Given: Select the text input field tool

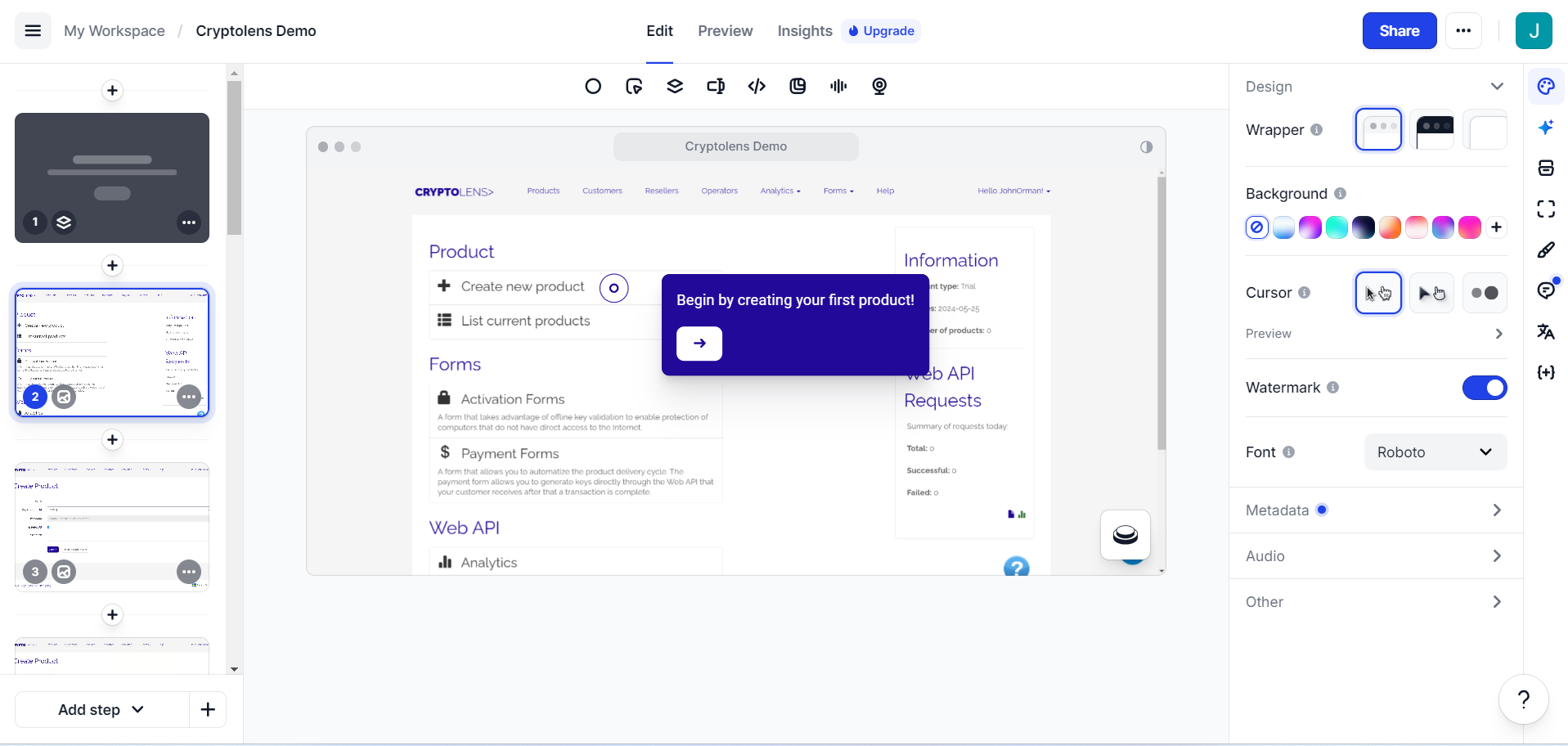Looking at the screenshot, I should (716, 87).
